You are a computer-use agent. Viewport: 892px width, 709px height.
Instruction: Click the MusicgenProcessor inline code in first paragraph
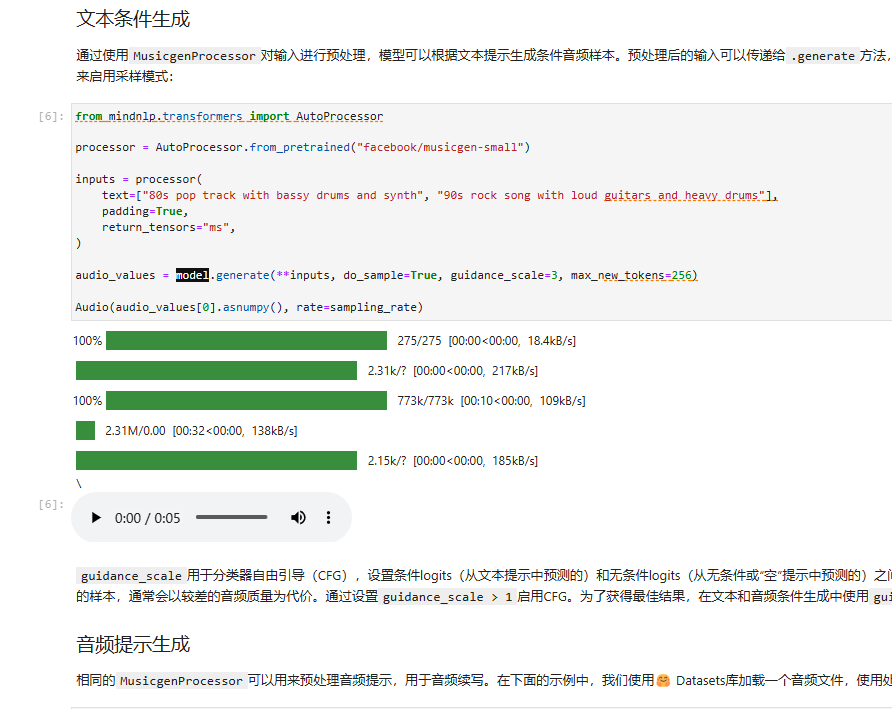tap(195, 56)
